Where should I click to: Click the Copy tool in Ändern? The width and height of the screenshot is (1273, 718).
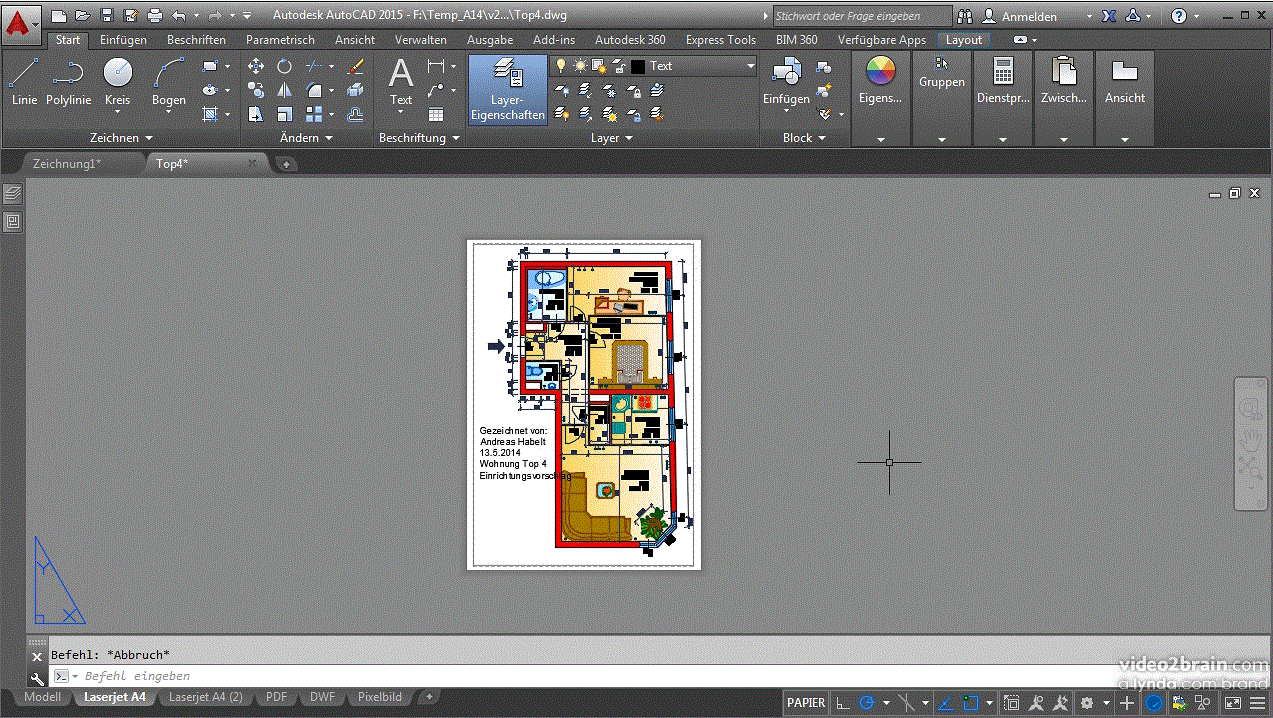click(x=256, y=90)
